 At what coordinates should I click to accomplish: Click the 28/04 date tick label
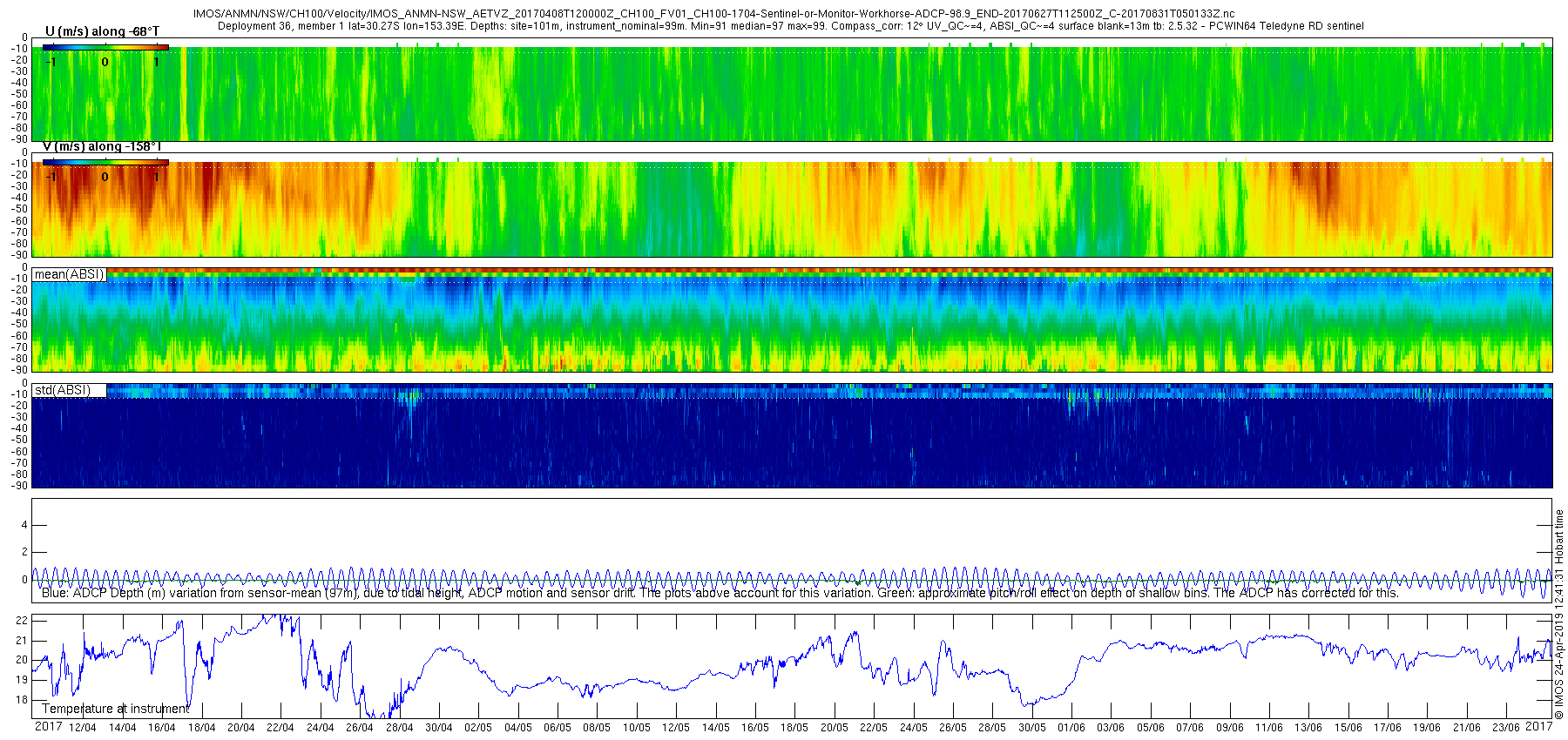pos(399,728)
